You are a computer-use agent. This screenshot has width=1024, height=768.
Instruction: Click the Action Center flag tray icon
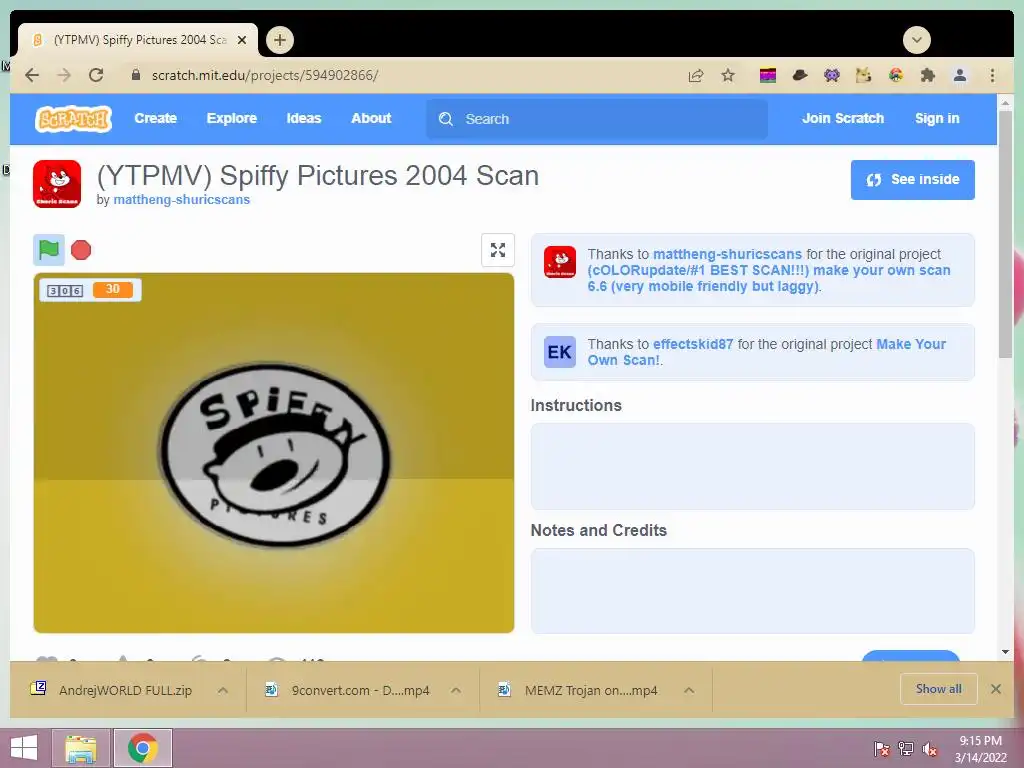pyautogui.click(x=881, y=749)
